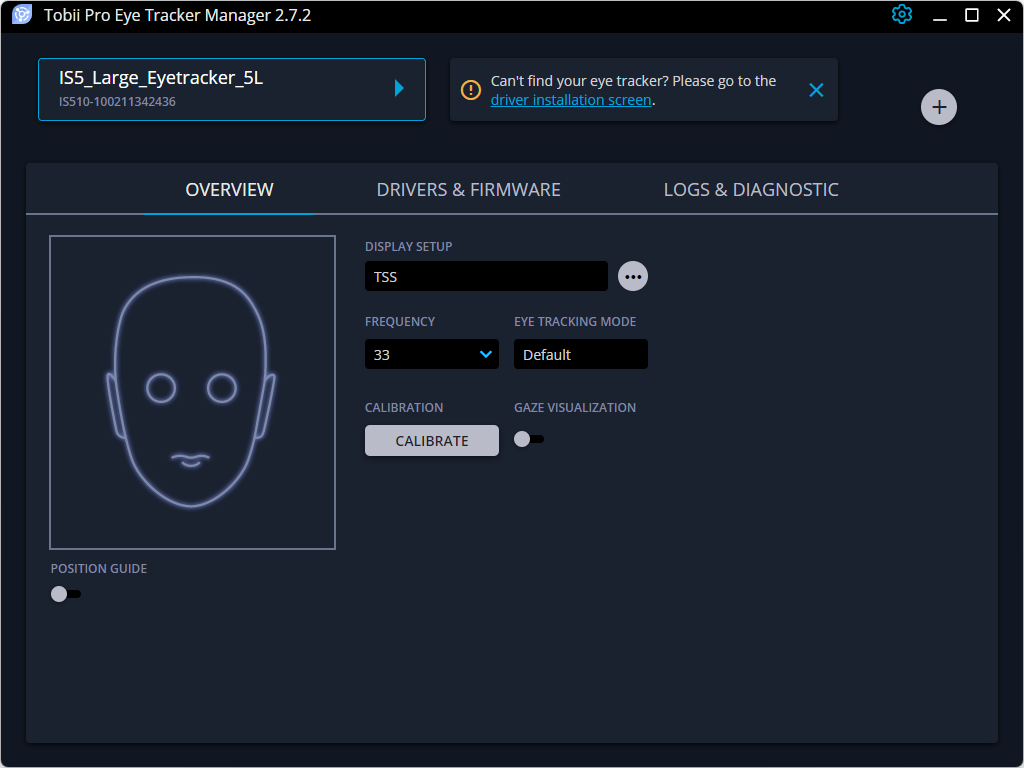Open the Frequency dropdown showing 33
This screenshot has height=768, width=1024.
coord(431,354)
